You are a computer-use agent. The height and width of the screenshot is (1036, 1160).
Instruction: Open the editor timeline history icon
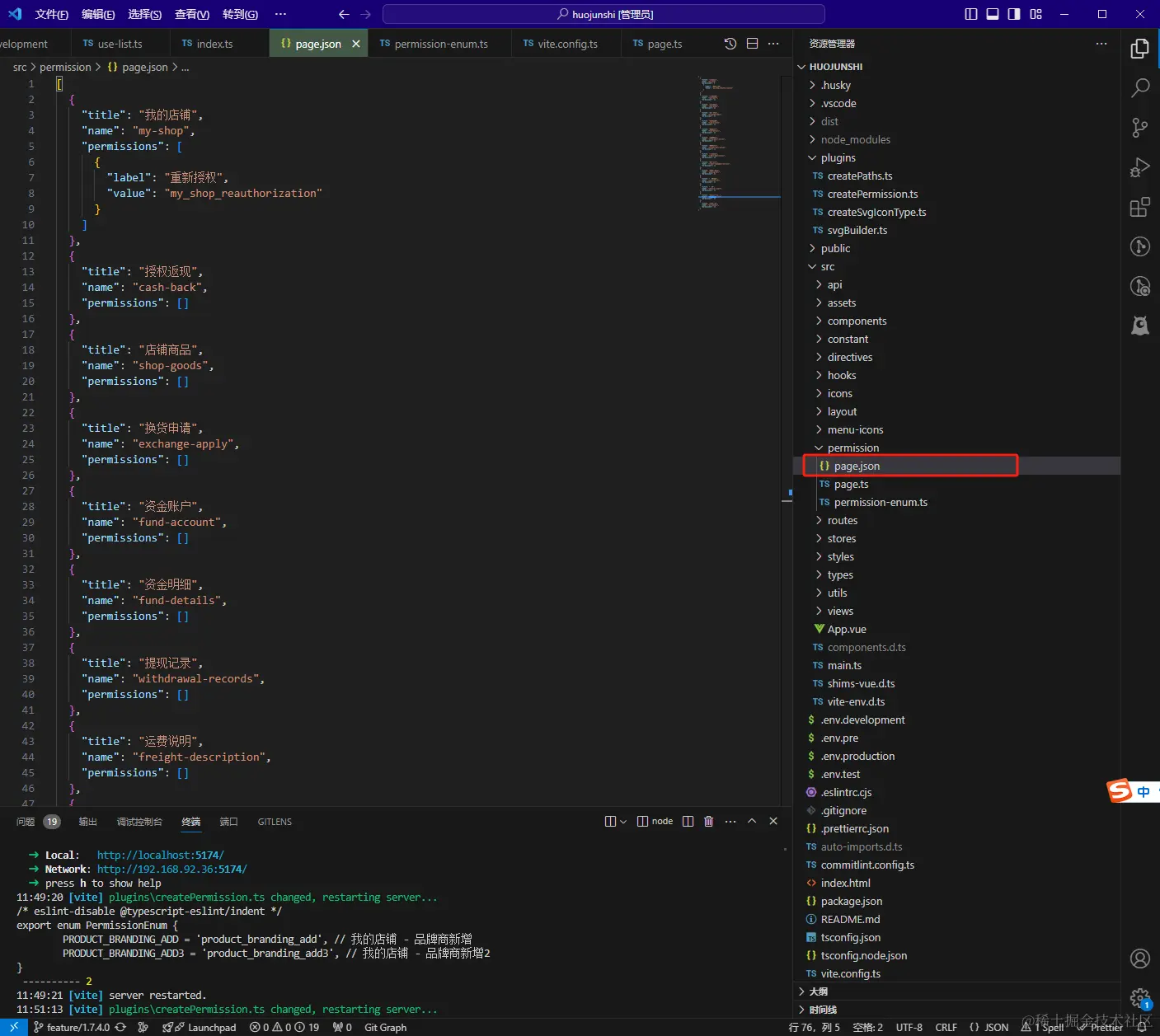(730, 44)
